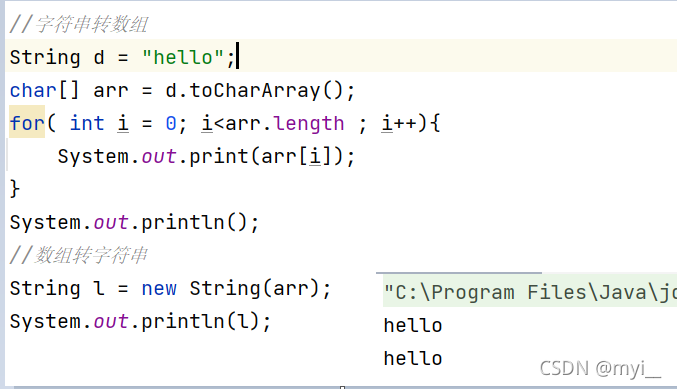Click the console command path line "C:\Program Files\Java"
This screenshot has height=389, width=677.
click(x=530, y=293)
